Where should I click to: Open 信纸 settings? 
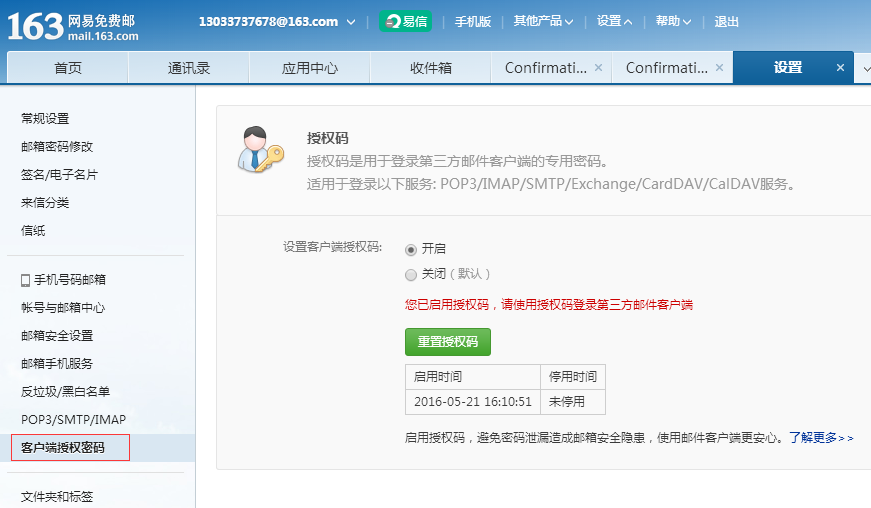pyautogui.click(x=33, y=230)
